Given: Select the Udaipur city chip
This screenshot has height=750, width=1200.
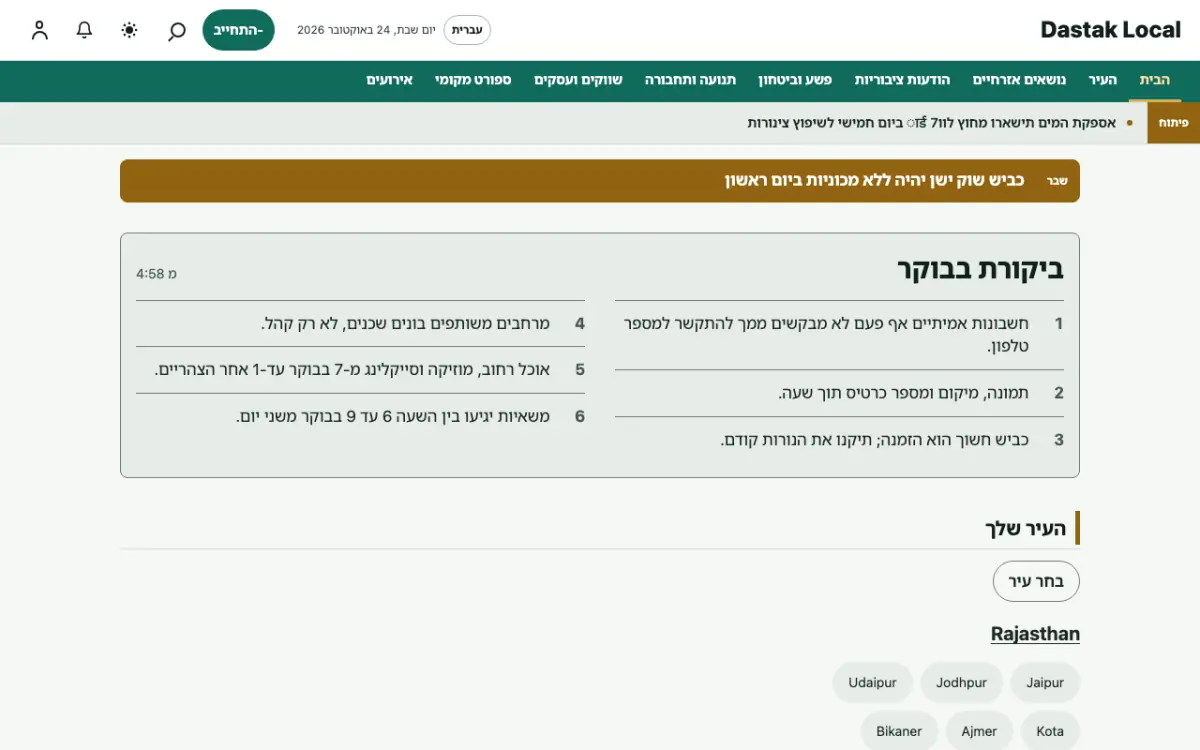Looking at the screenshot, I should click(872, 683).
